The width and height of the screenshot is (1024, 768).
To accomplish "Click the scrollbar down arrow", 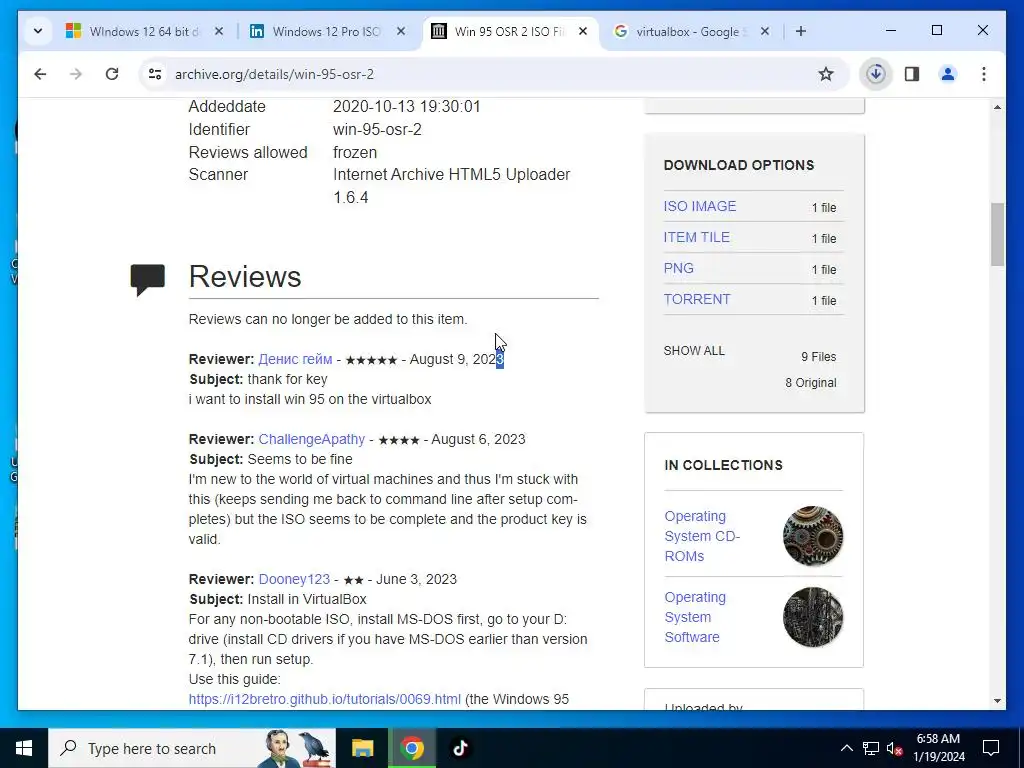I will (x=997, y=701).
